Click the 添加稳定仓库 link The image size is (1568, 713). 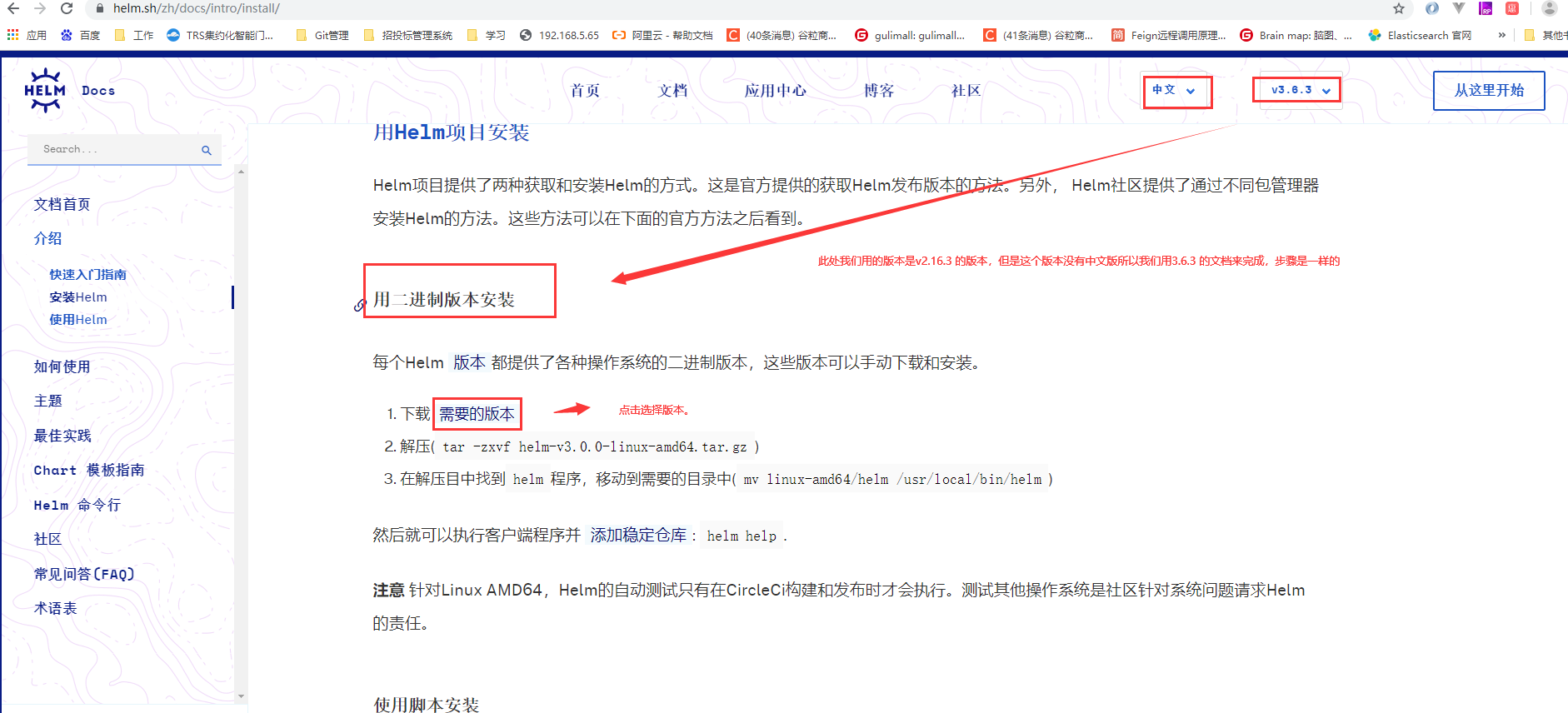pos(638,535)
